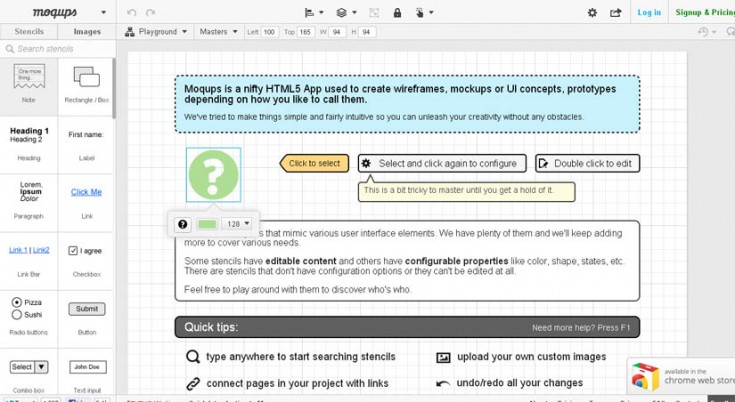Open the settings gear icon
Screen dimensions: 735x402
pos(592,13)
